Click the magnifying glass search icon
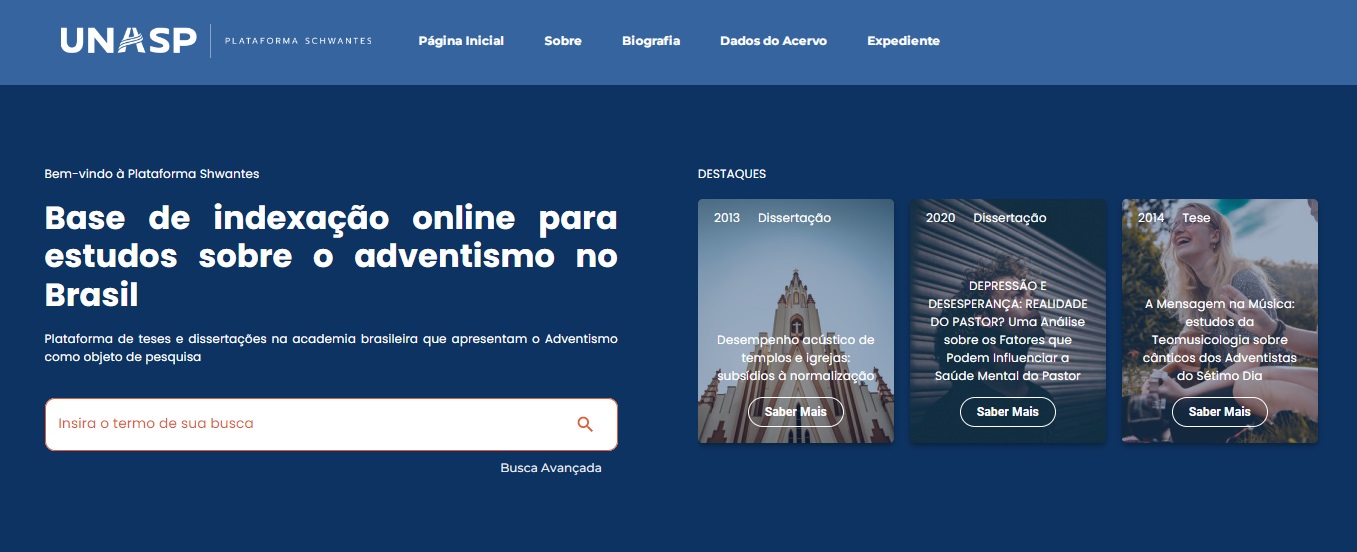1357x552 pixels. 585,424
